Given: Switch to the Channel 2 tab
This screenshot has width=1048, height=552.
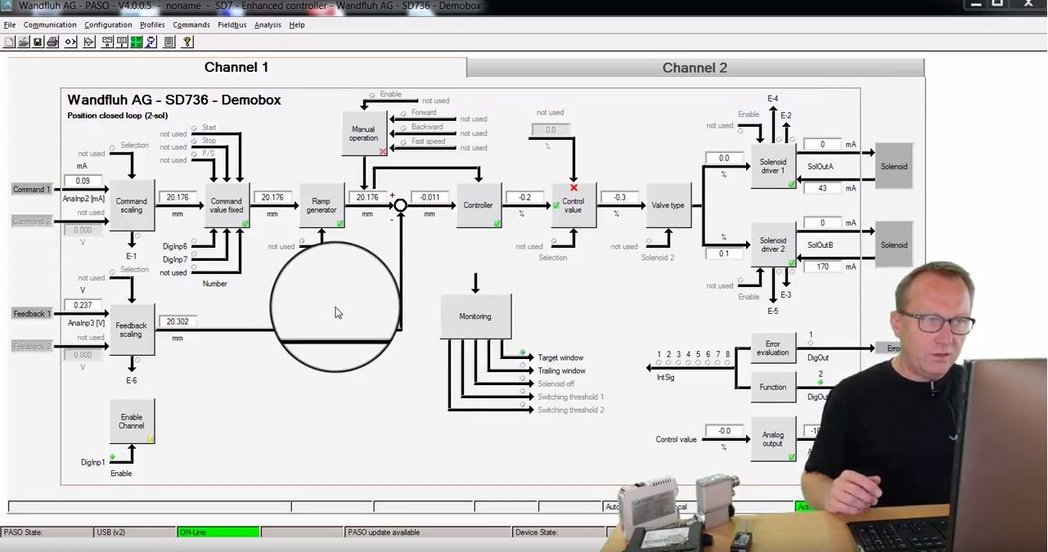Looking at the screenshot, I should click(695, 67).
